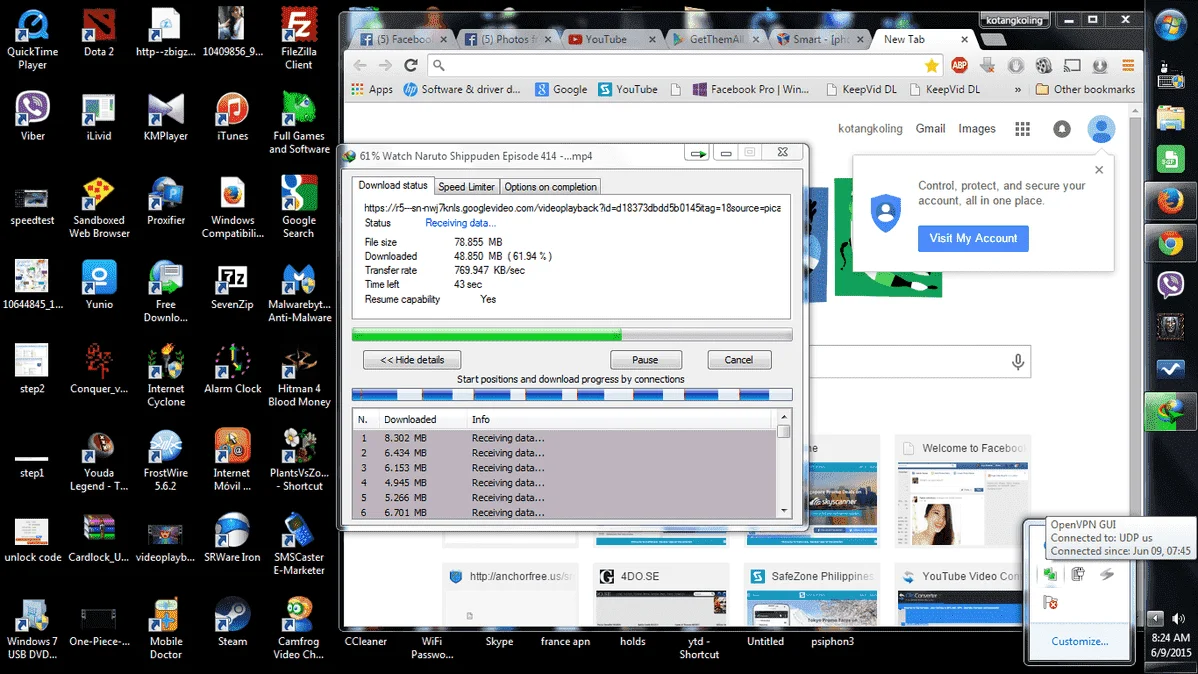Open Chrome from the side taskbar
Viewport: 1198px width, 674px height.
[x=1170, y=244]
